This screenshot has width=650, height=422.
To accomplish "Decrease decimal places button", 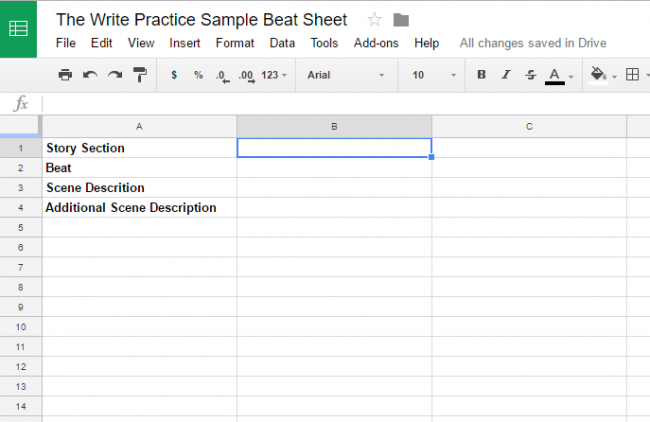I will [221, 75].
